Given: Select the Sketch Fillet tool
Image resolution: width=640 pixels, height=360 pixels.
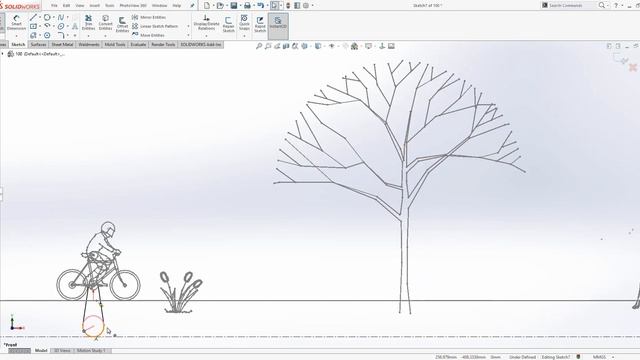Looking at the screenshot, I should click(61, 35).
